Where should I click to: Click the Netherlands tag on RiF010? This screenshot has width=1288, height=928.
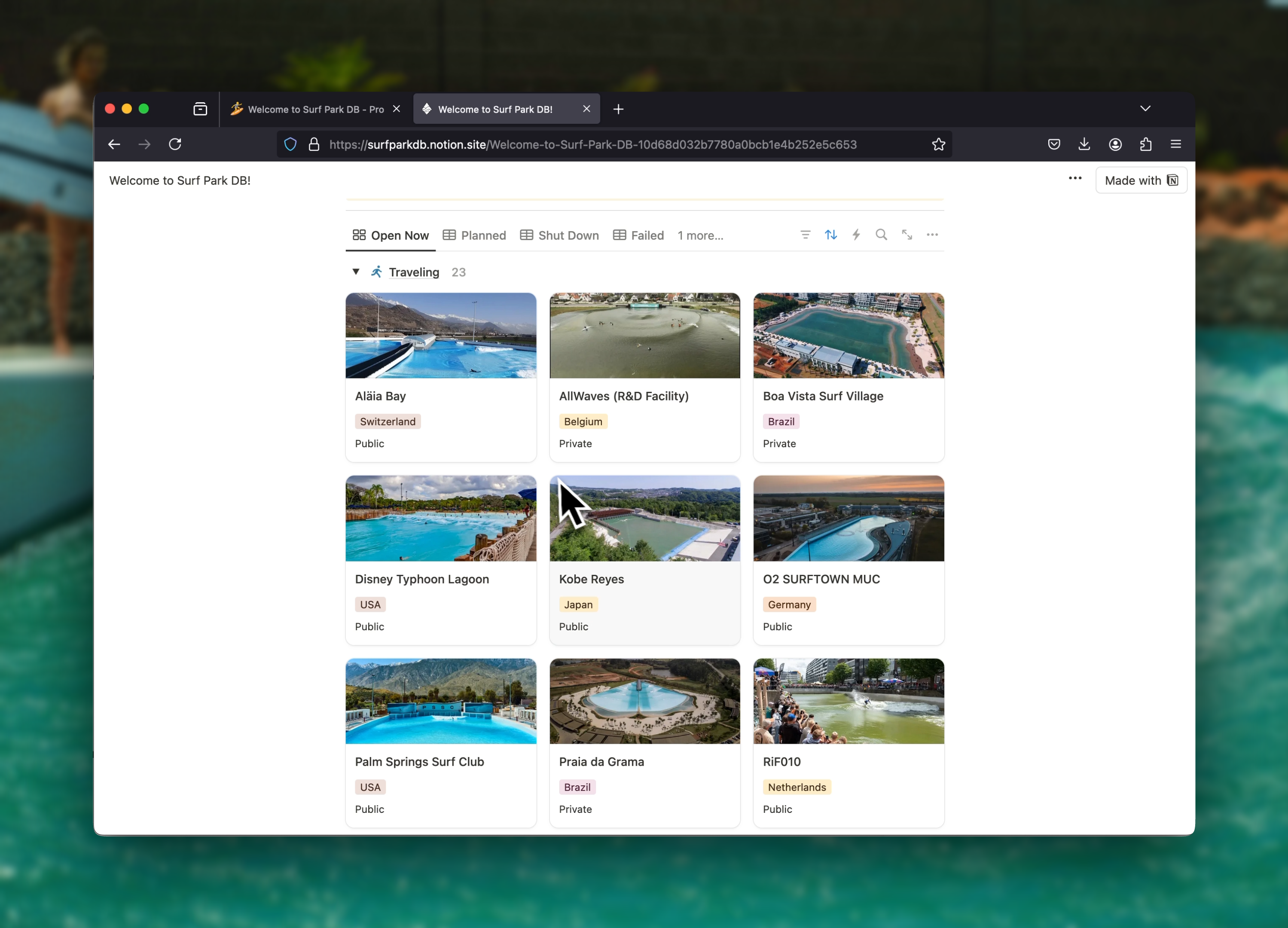pyautogui.click(x=797, y=787)
